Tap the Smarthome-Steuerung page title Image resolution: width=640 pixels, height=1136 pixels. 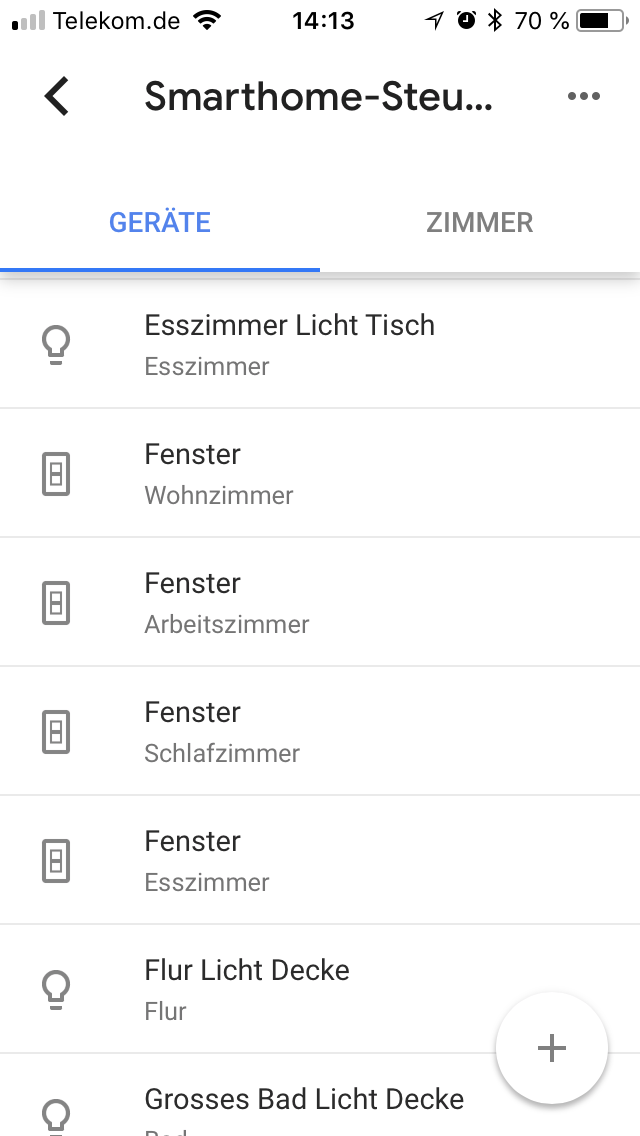319,96
